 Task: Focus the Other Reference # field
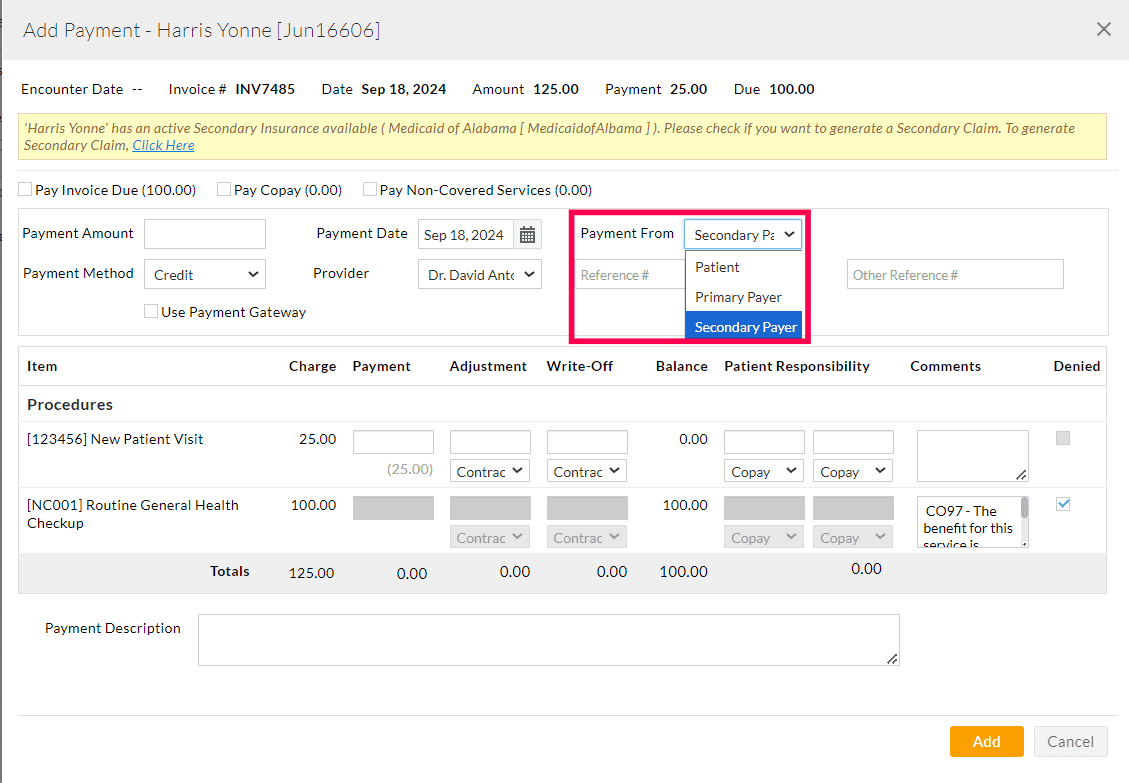click(954, 274)
